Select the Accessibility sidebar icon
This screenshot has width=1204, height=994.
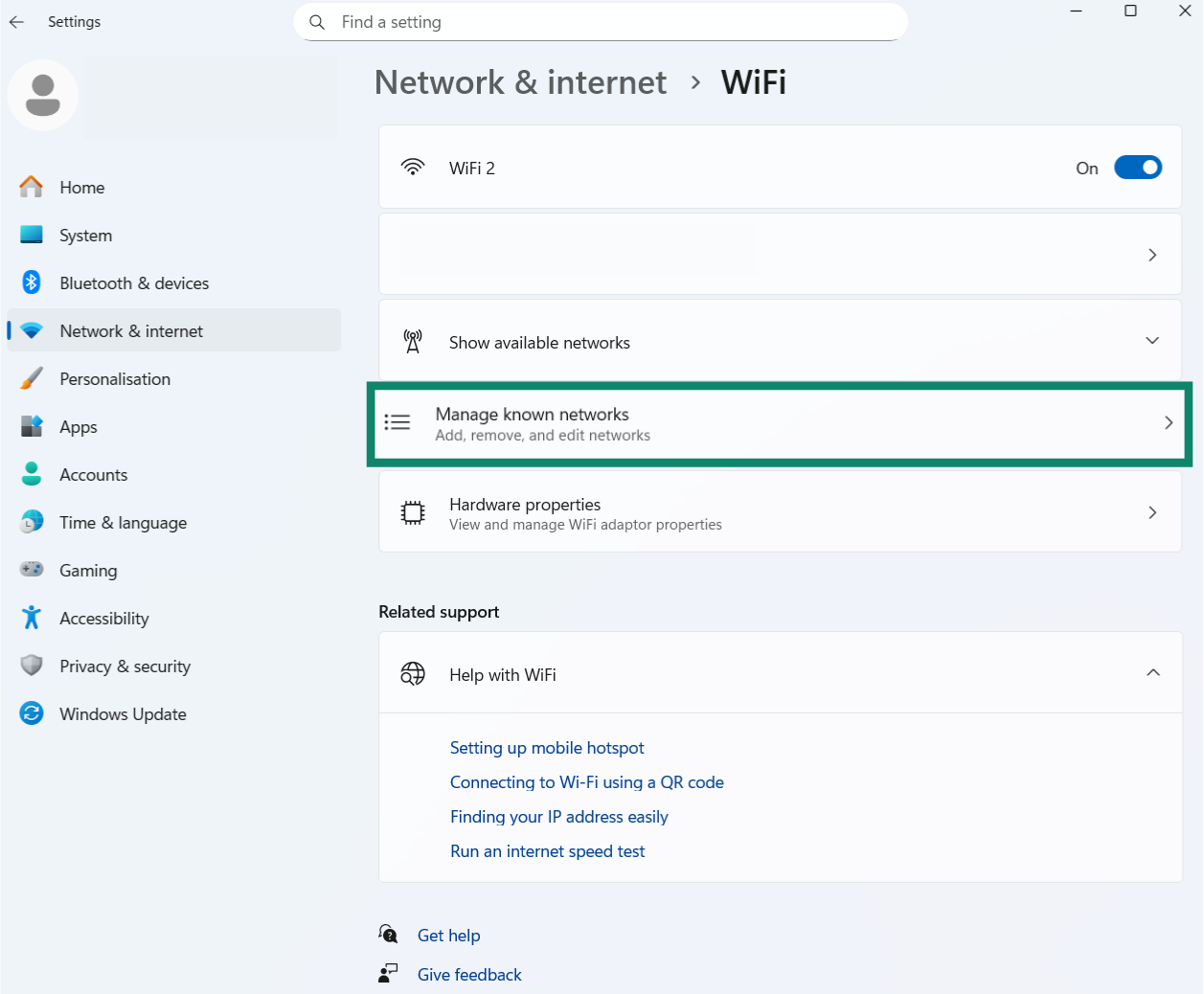click(x=32, y=618)
